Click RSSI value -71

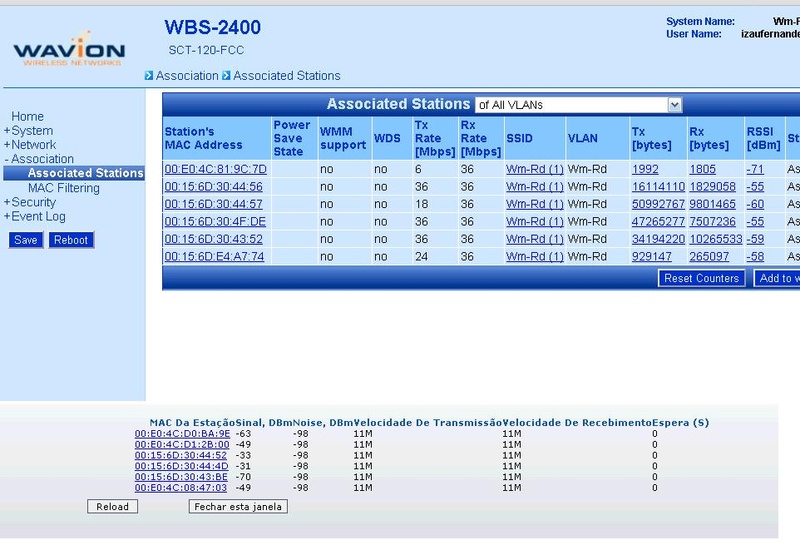coord(755,169)
